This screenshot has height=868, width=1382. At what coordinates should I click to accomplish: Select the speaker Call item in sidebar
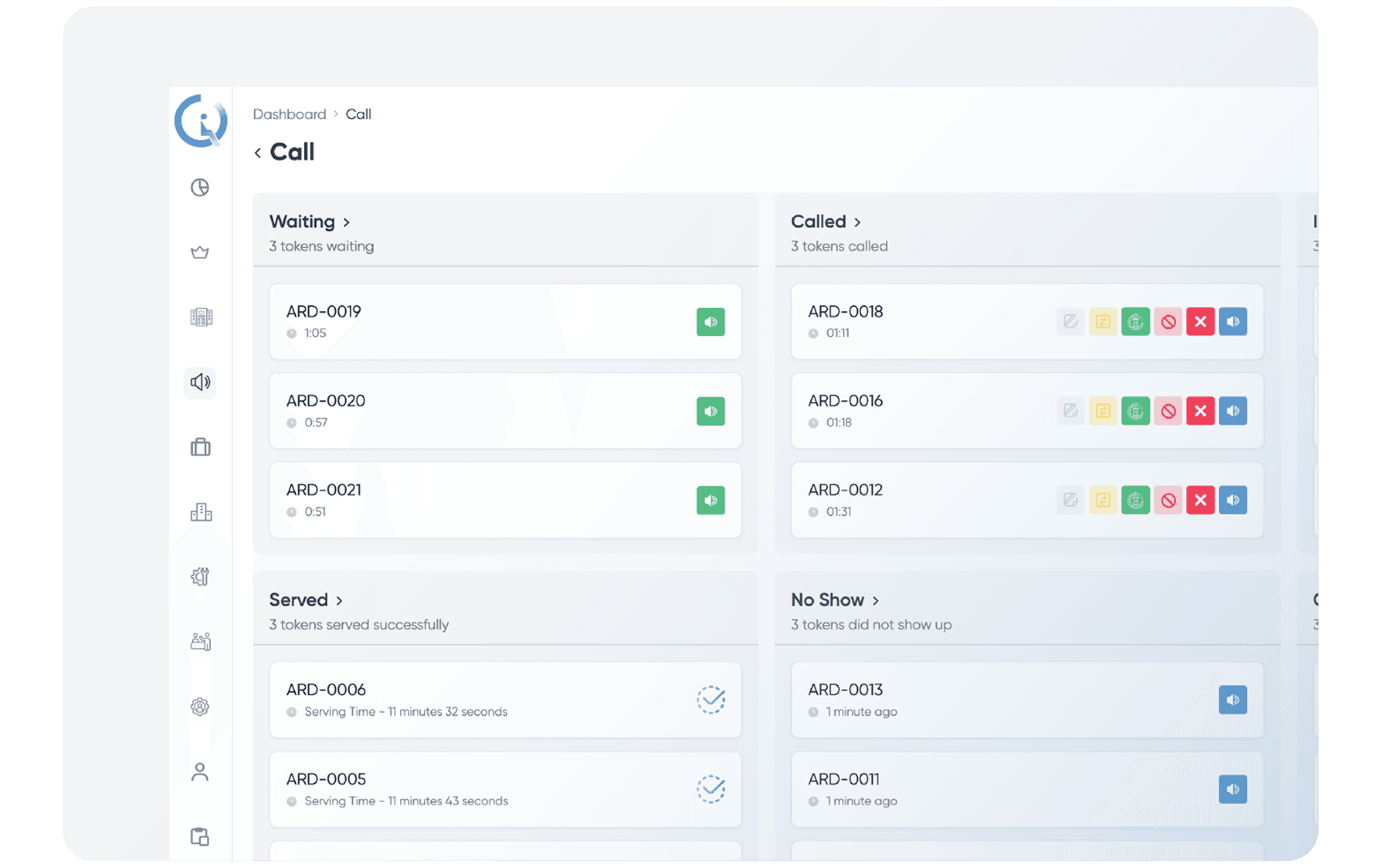[x=200, y=382]
